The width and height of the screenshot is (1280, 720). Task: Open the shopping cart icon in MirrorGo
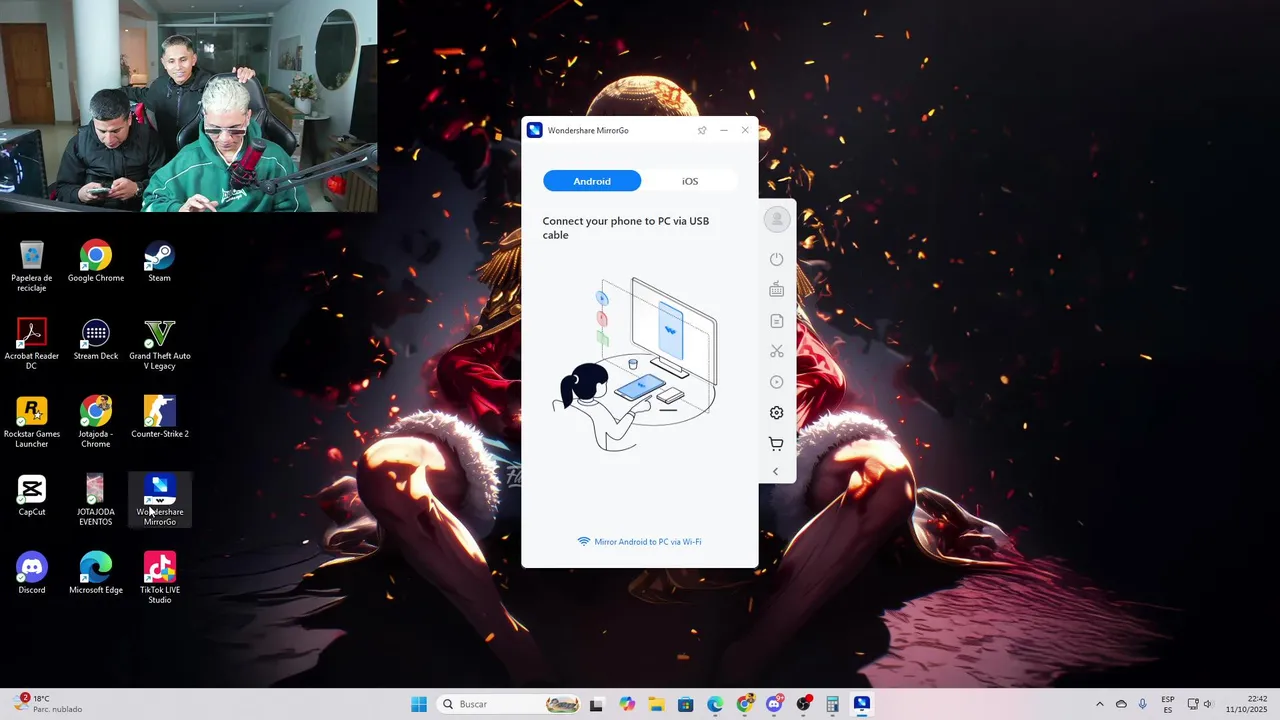(776, 444)
